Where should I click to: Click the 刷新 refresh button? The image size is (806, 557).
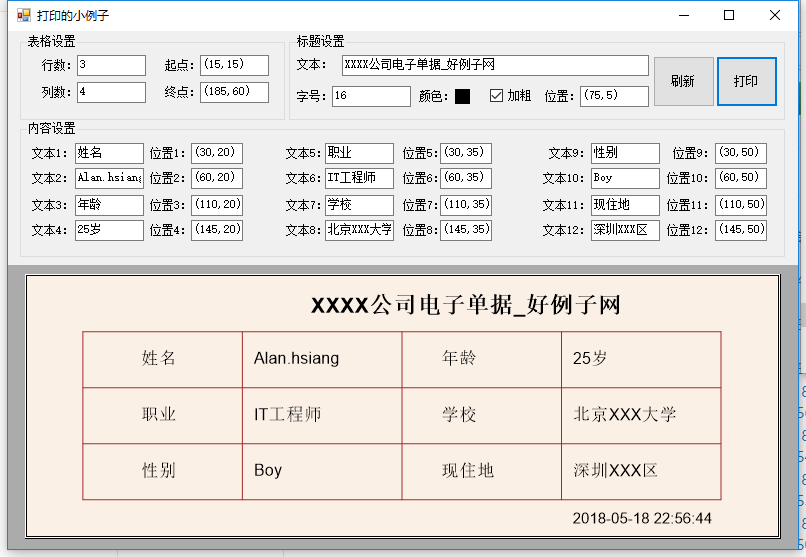[x=683, y=81]
